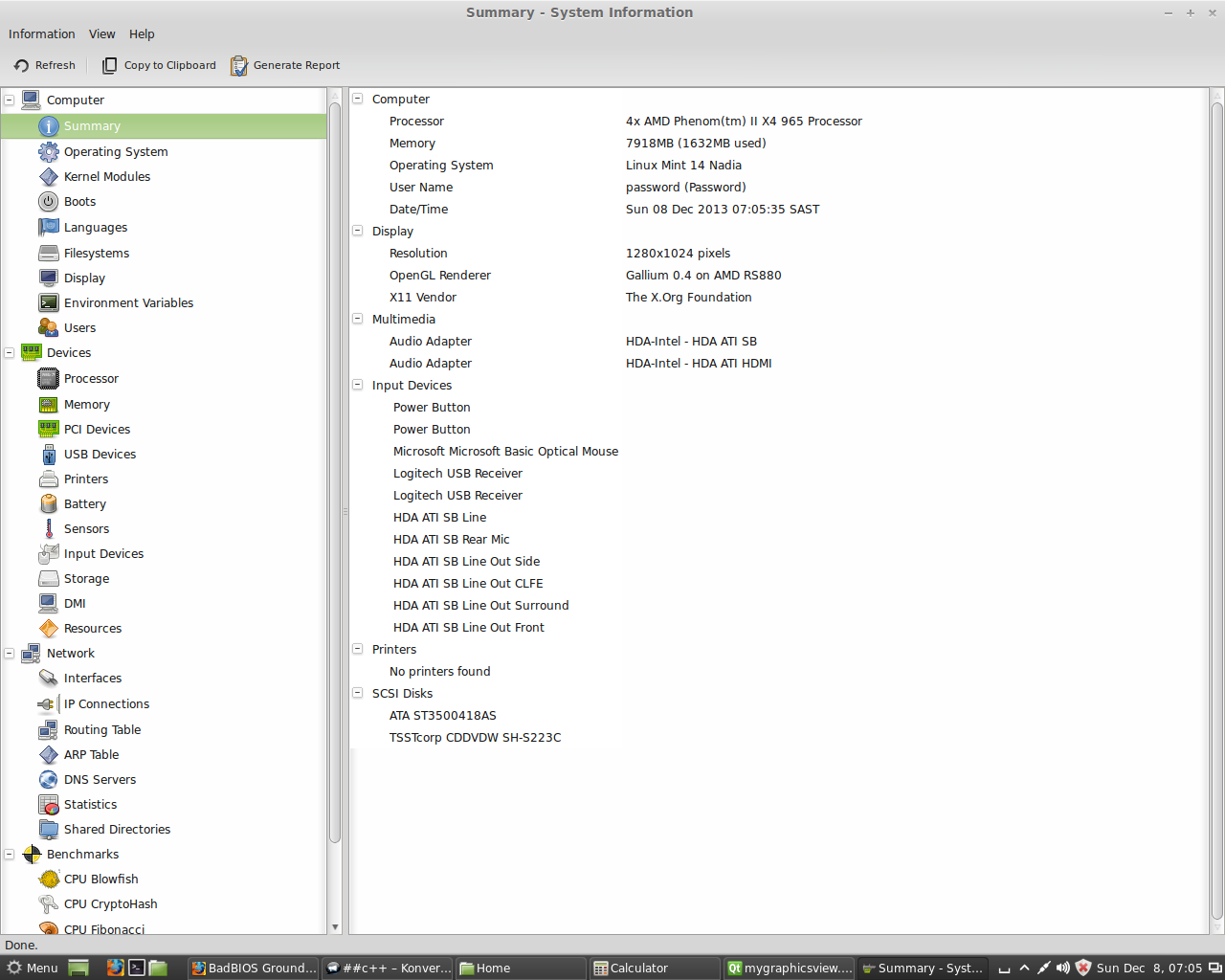Click the Resources diamond icon
Screen dimensions: 1225x980
pos(49,628)
